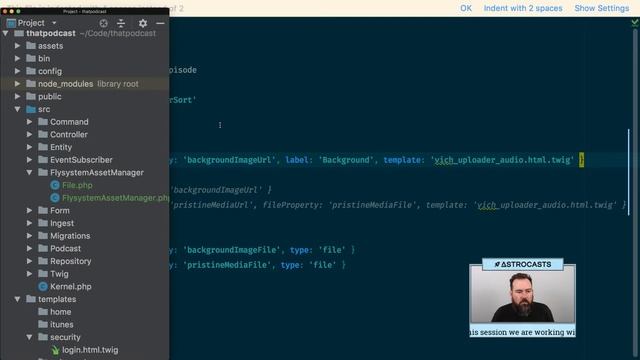Click OK in the indent notification bar
This screenshot has height=360, width=640.
[x=466, y=8]
